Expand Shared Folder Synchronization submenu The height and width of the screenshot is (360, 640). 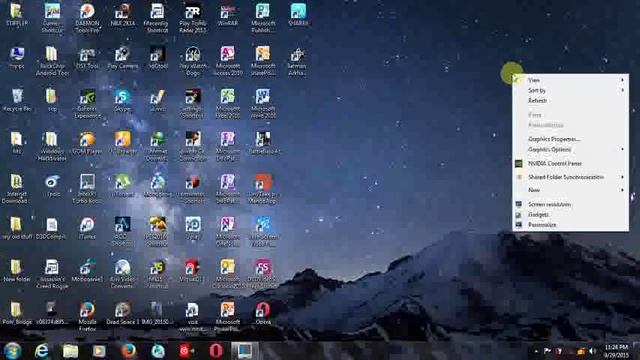[x=571, y=177]
